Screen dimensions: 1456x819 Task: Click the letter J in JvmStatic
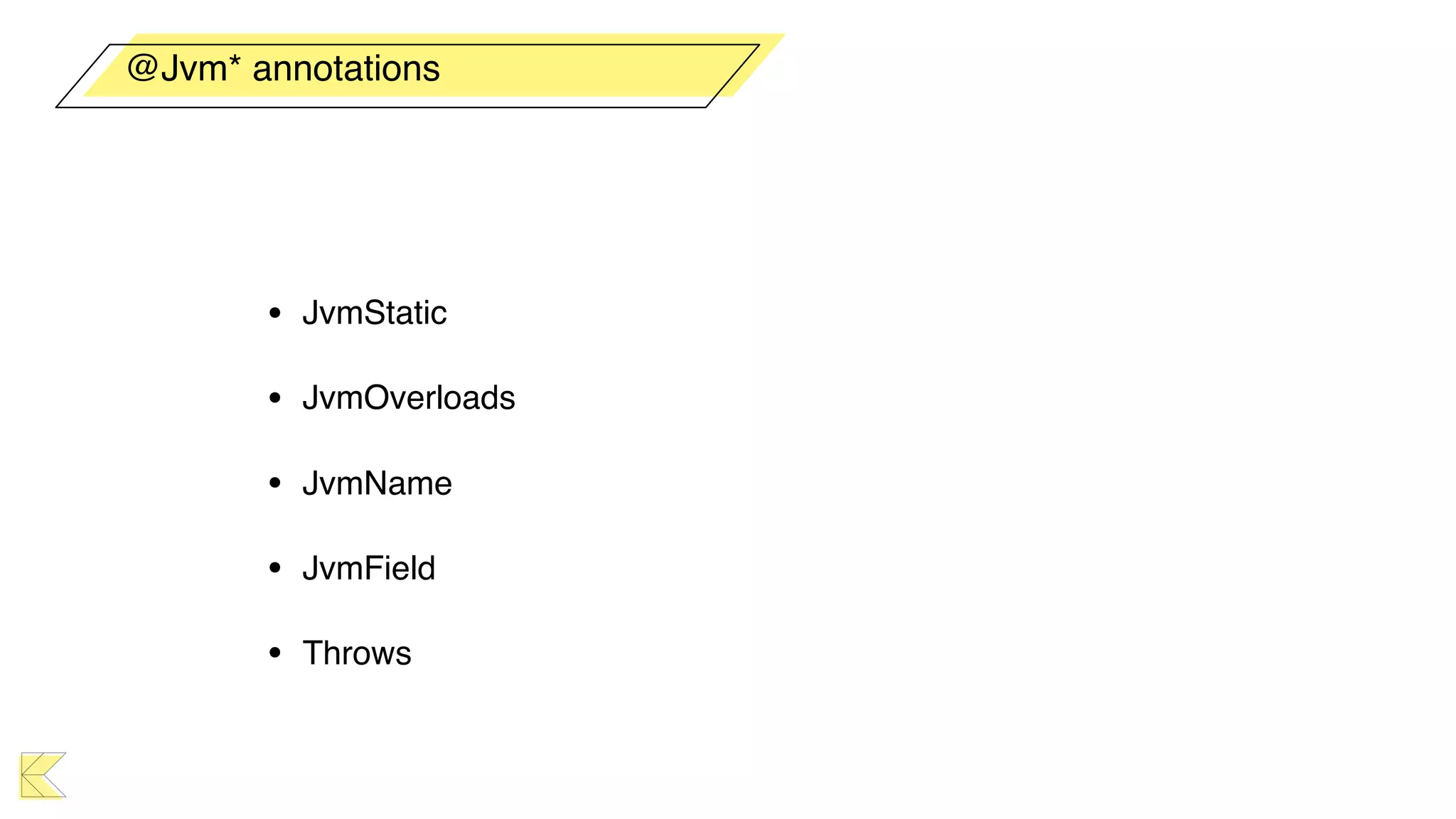pyautogui.click(x=310, y=313)
